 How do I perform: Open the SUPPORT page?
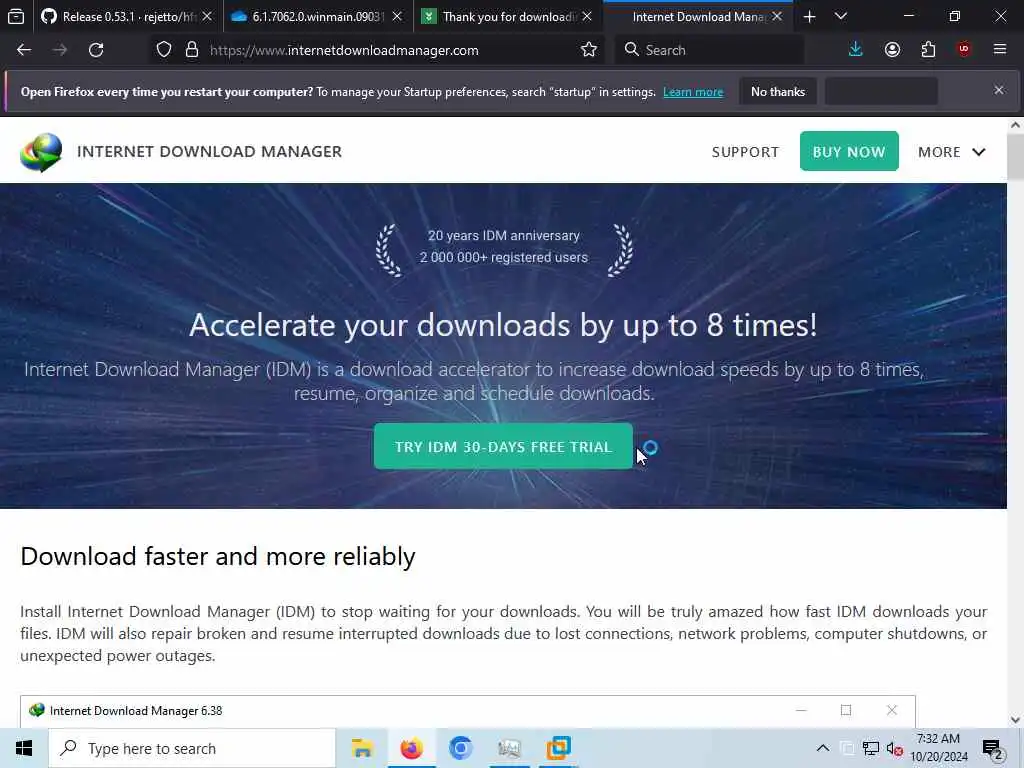point(745,152)
